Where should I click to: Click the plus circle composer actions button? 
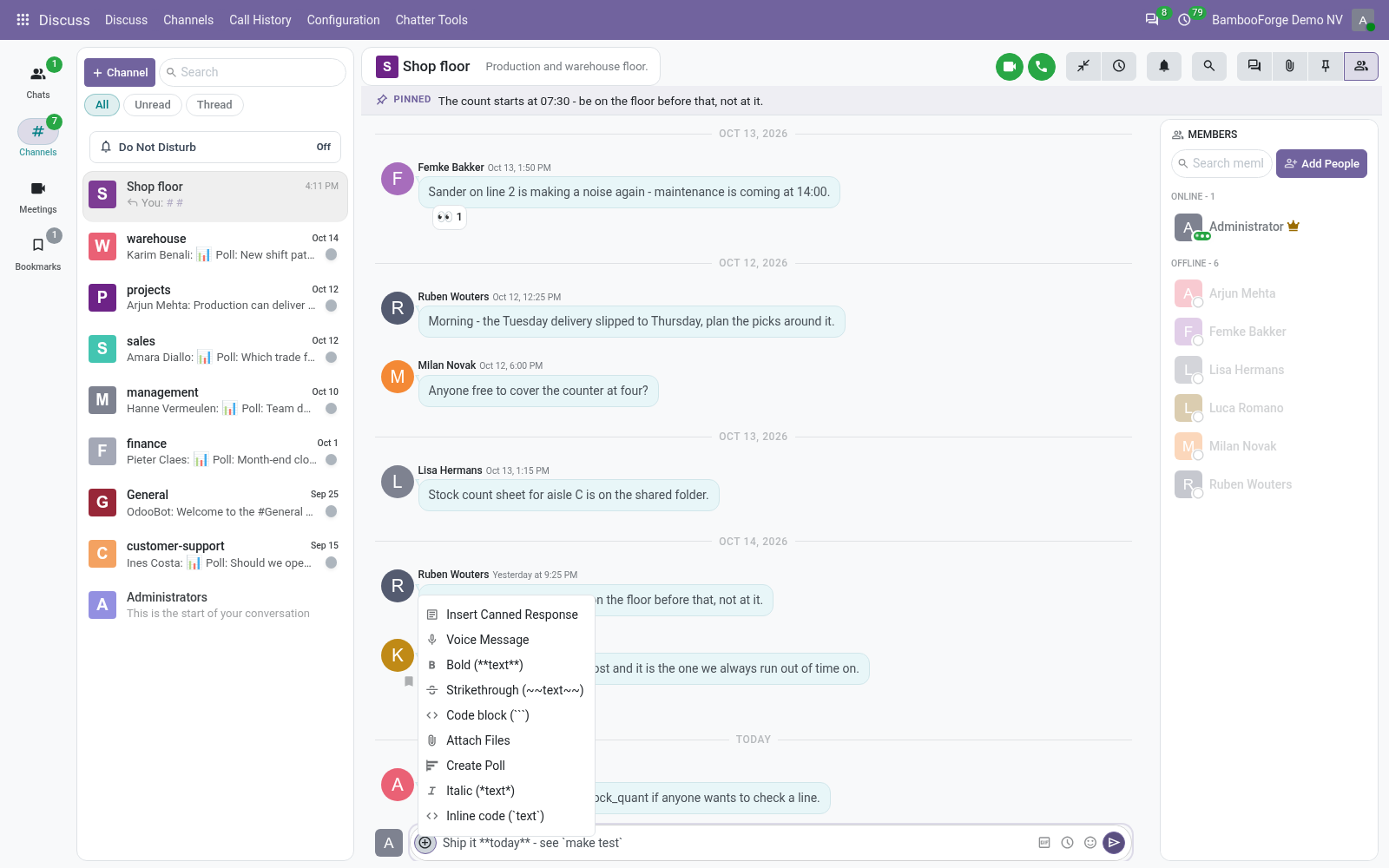(x=425, y=843)
